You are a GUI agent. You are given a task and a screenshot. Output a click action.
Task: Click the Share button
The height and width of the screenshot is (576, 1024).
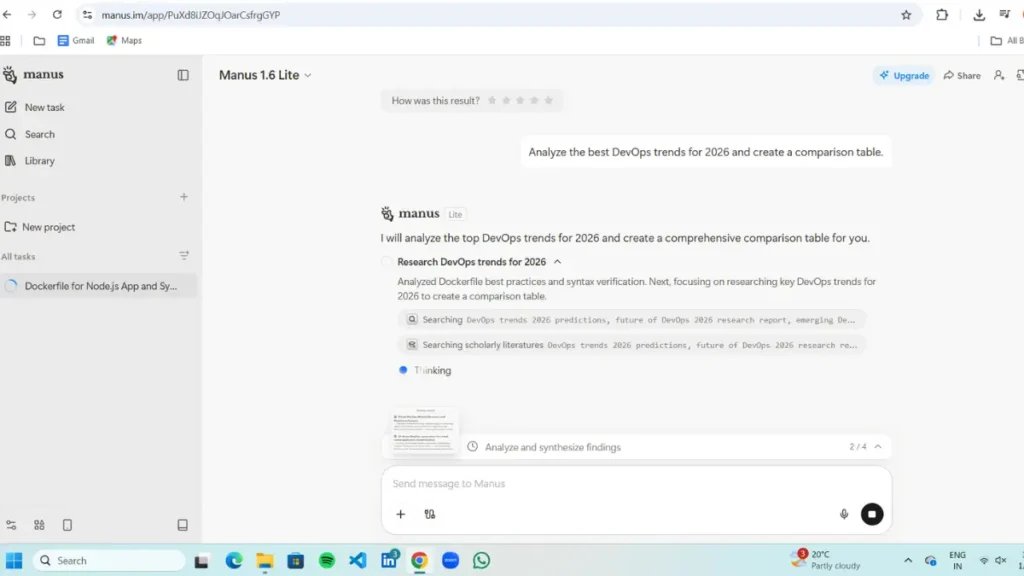(962, 75)
